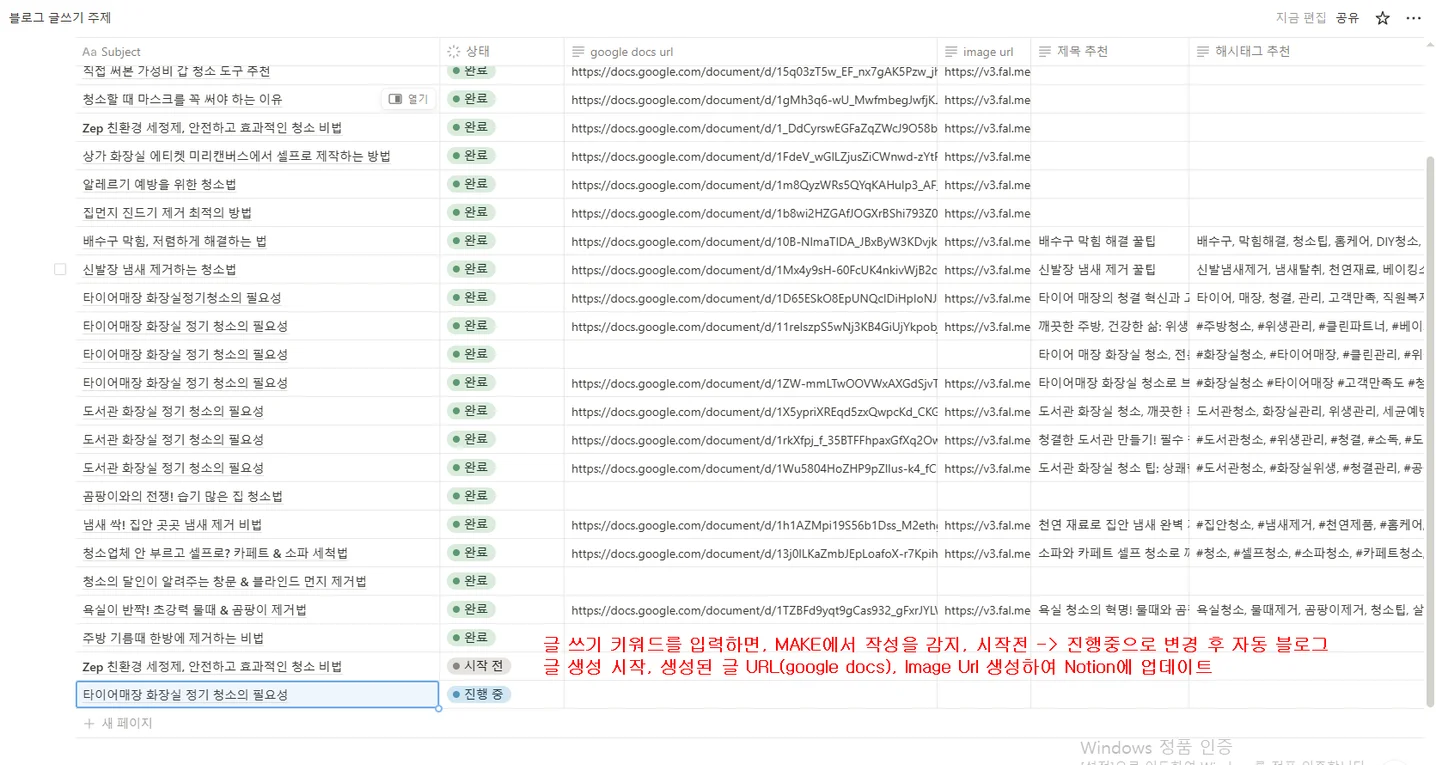This screenshot has width=1436, height=765.
Task: Click the status icon in 상태 header
Action: tap(454, 52)
